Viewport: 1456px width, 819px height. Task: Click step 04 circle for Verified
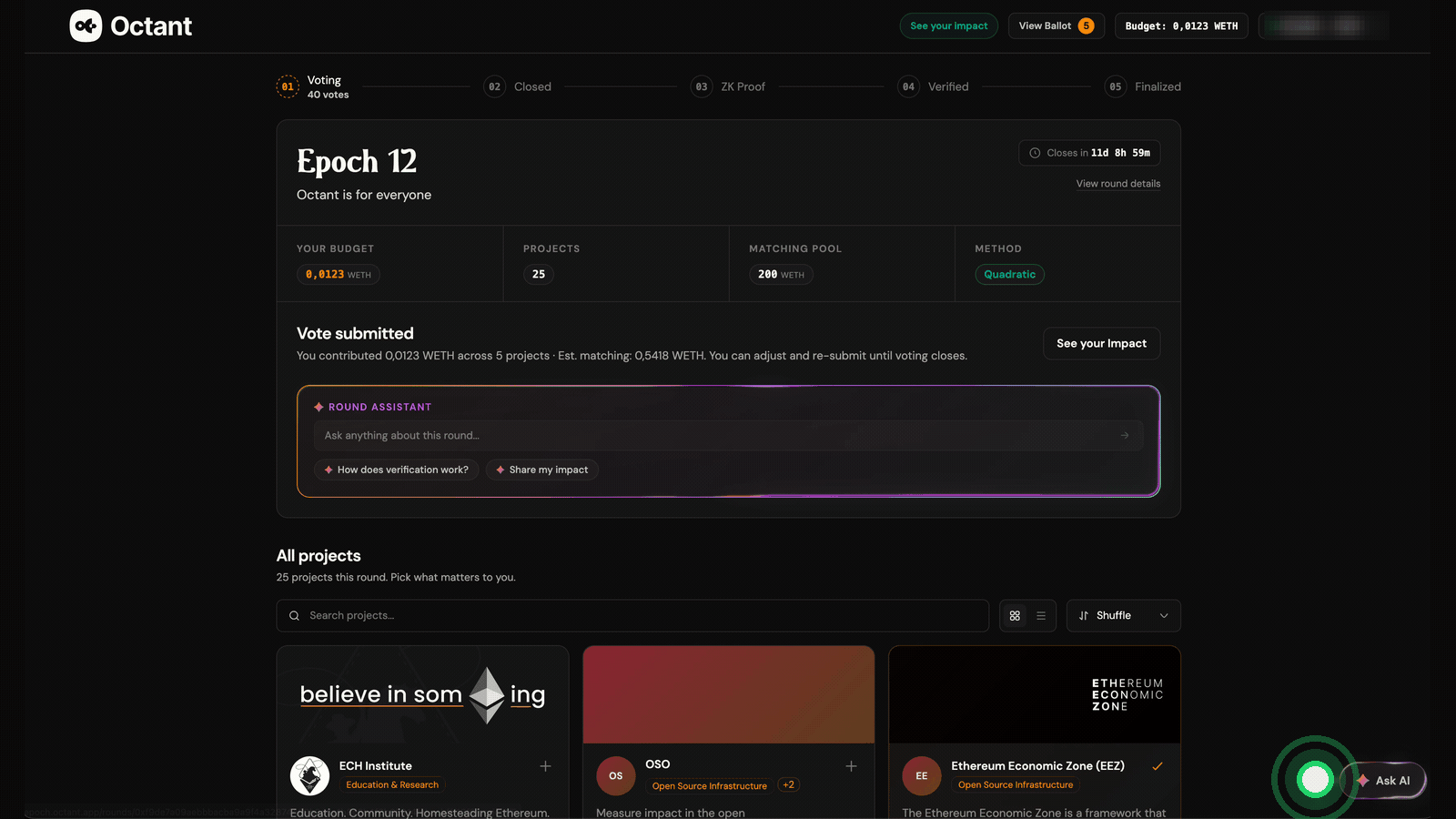pos(908,86)
